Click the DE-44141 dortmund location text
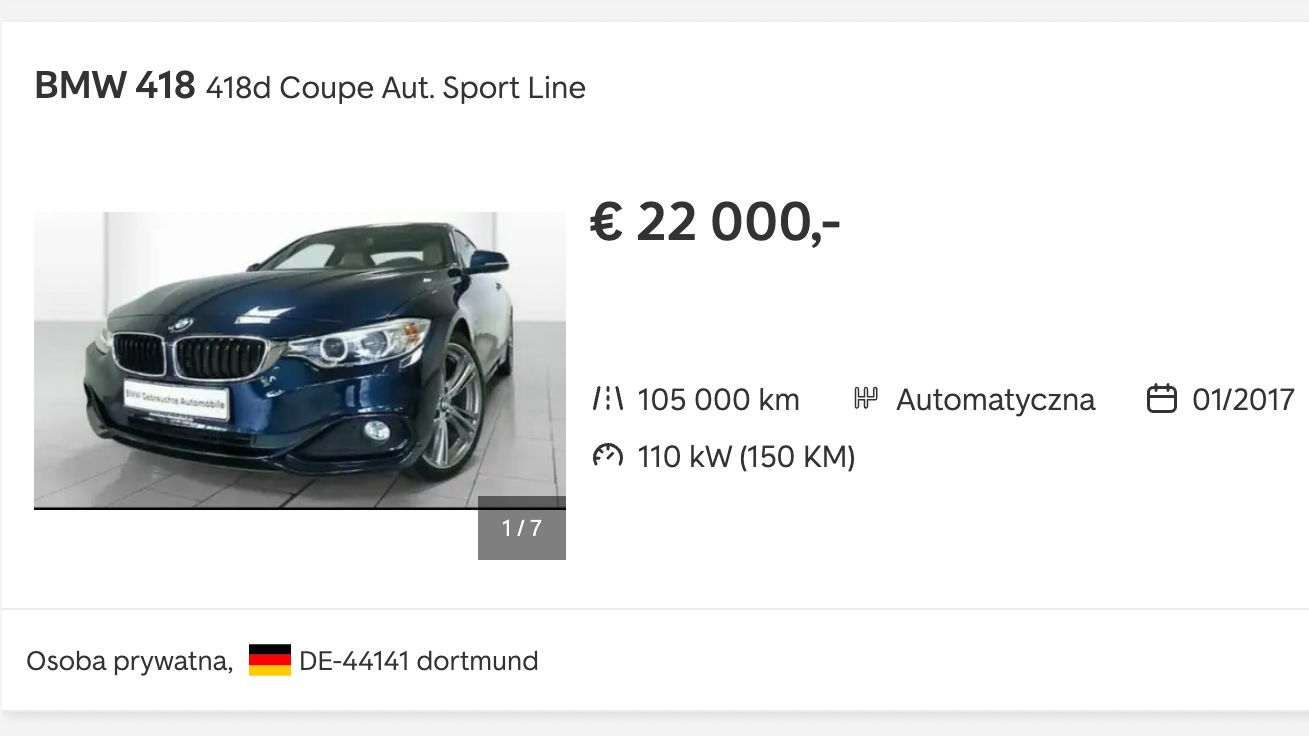This screenshot has width=1309, height=736. [418, 661]
